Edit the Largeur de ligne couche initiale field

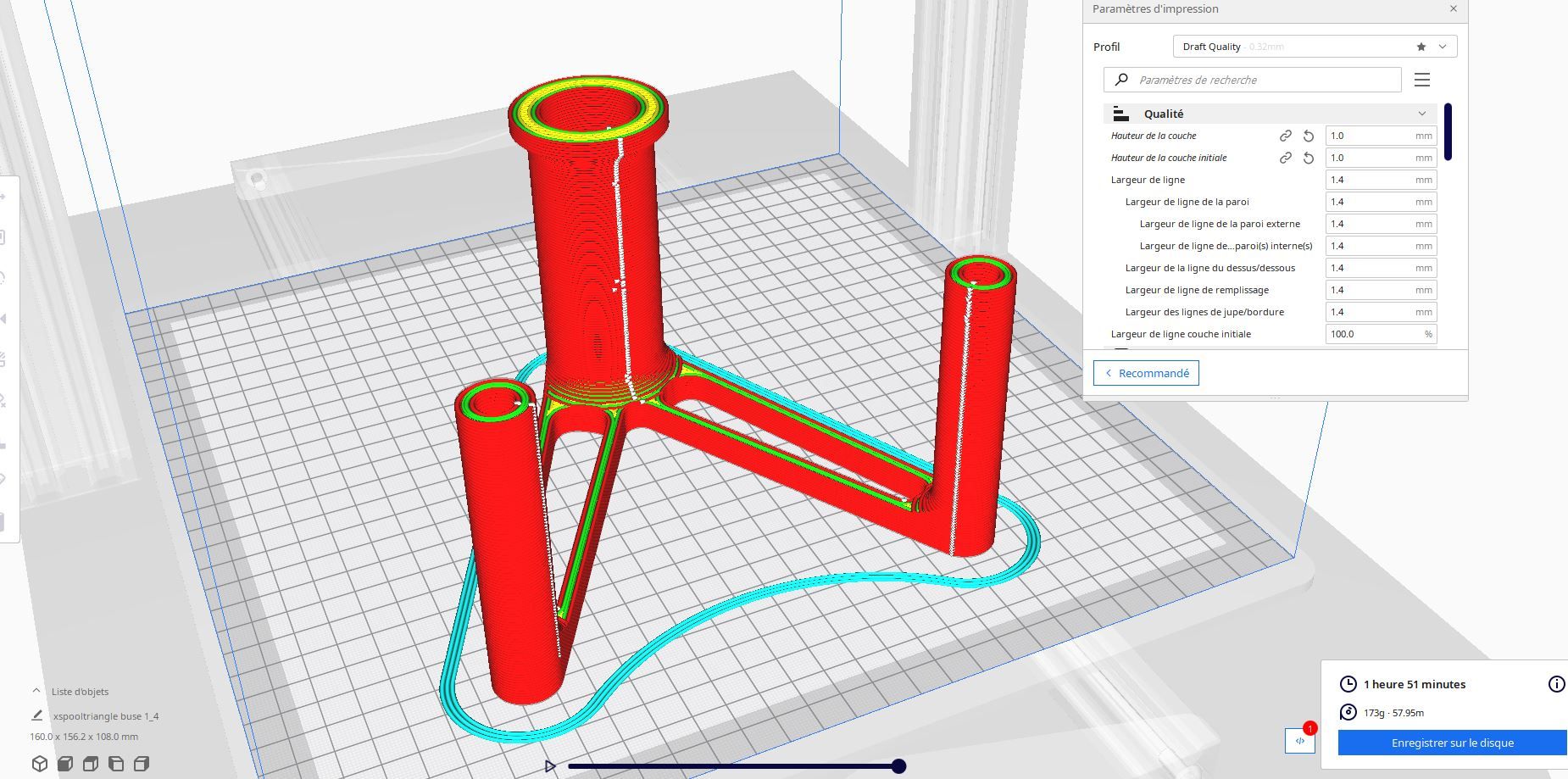[x=1381, y=334]
